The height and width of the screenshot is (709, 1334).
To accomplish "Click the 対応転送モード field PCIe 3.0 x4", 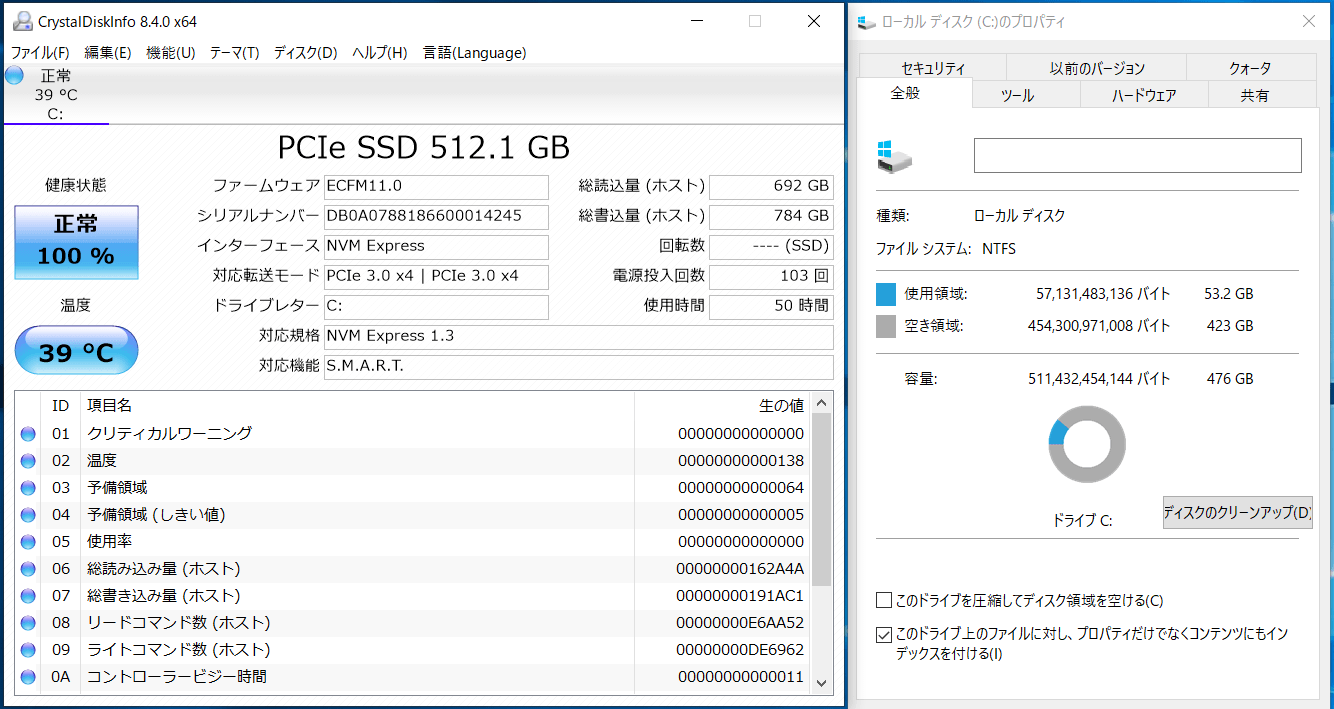I will (436, 277).
